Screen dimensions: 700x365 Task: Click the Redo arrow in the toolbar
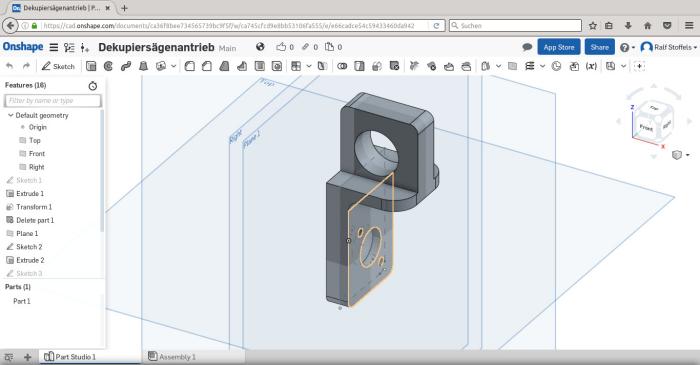(x=26, y=66)
